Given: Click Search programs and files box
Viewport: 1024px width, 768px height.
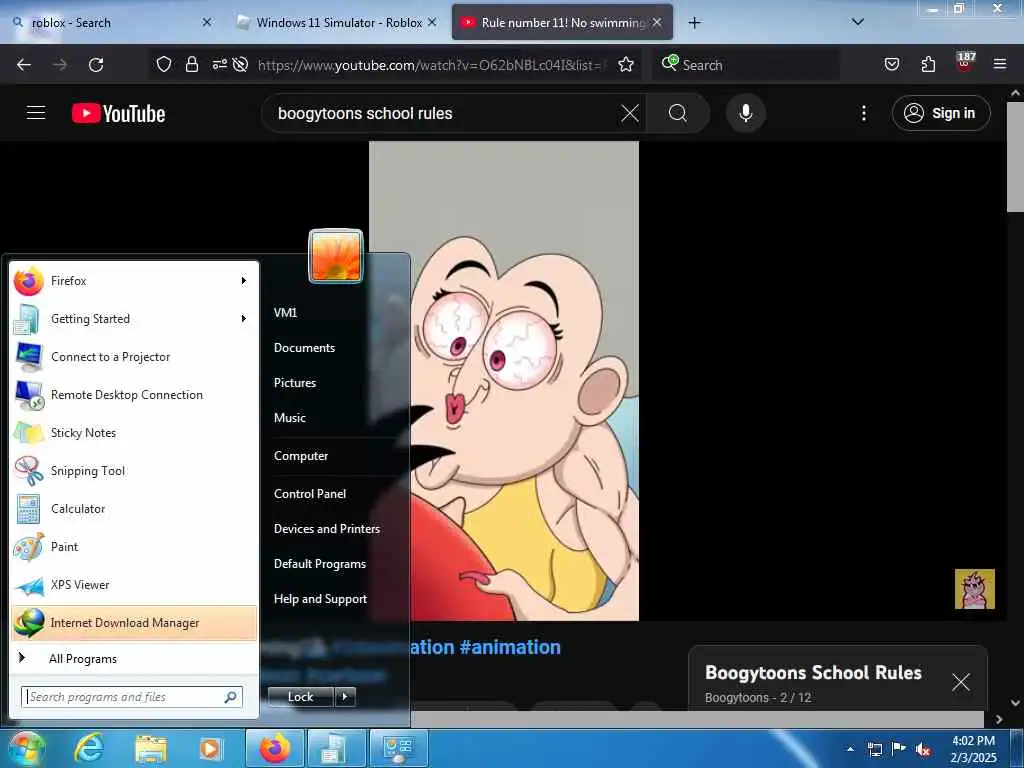Looking at the screenshot, I should coord(132,697).
